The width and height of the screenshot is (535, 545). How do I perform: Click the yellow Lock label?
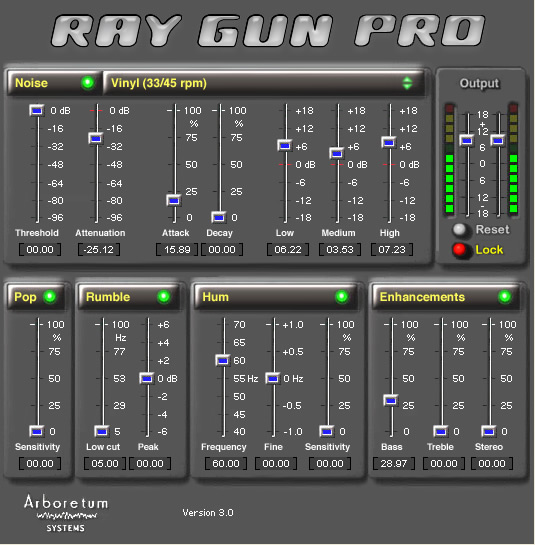[489, 250]
